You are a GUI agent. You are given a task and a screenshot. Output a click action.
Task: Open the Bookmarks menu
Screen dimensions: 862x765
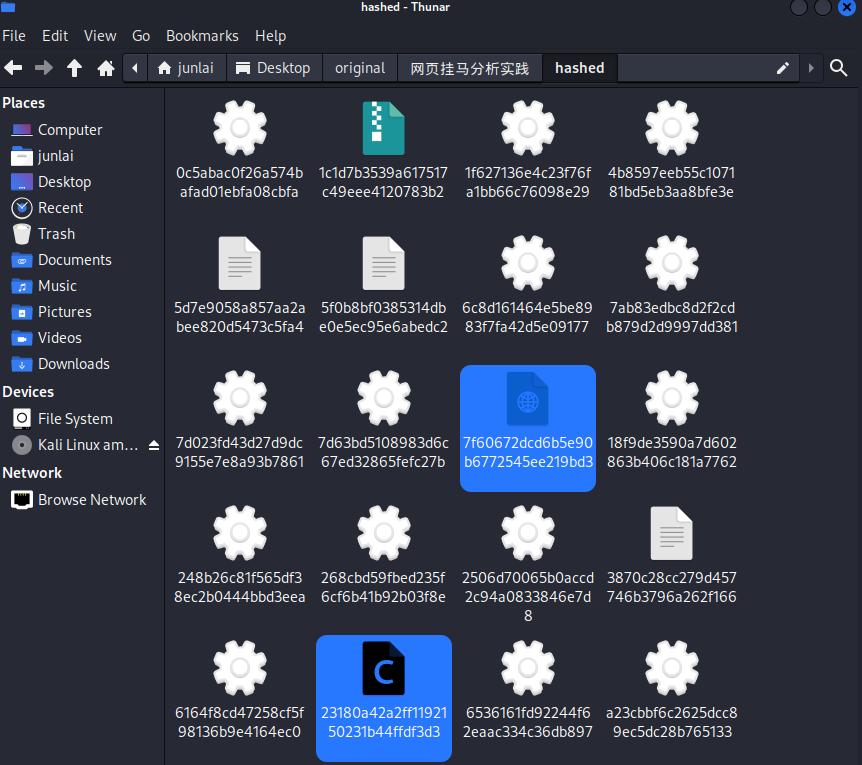200,36
